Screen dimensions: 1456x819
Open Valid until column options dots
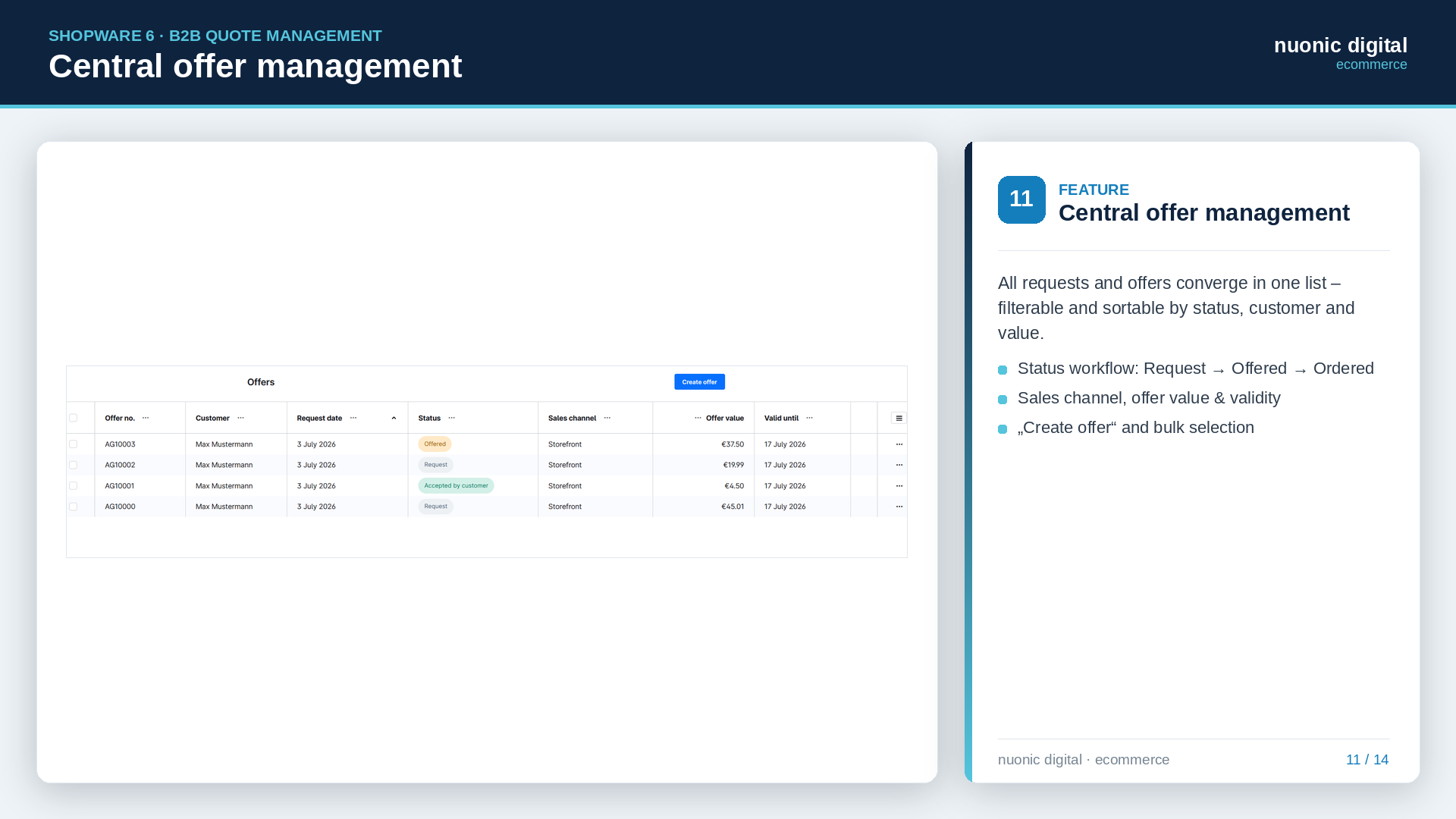click(x=809, y=418)
